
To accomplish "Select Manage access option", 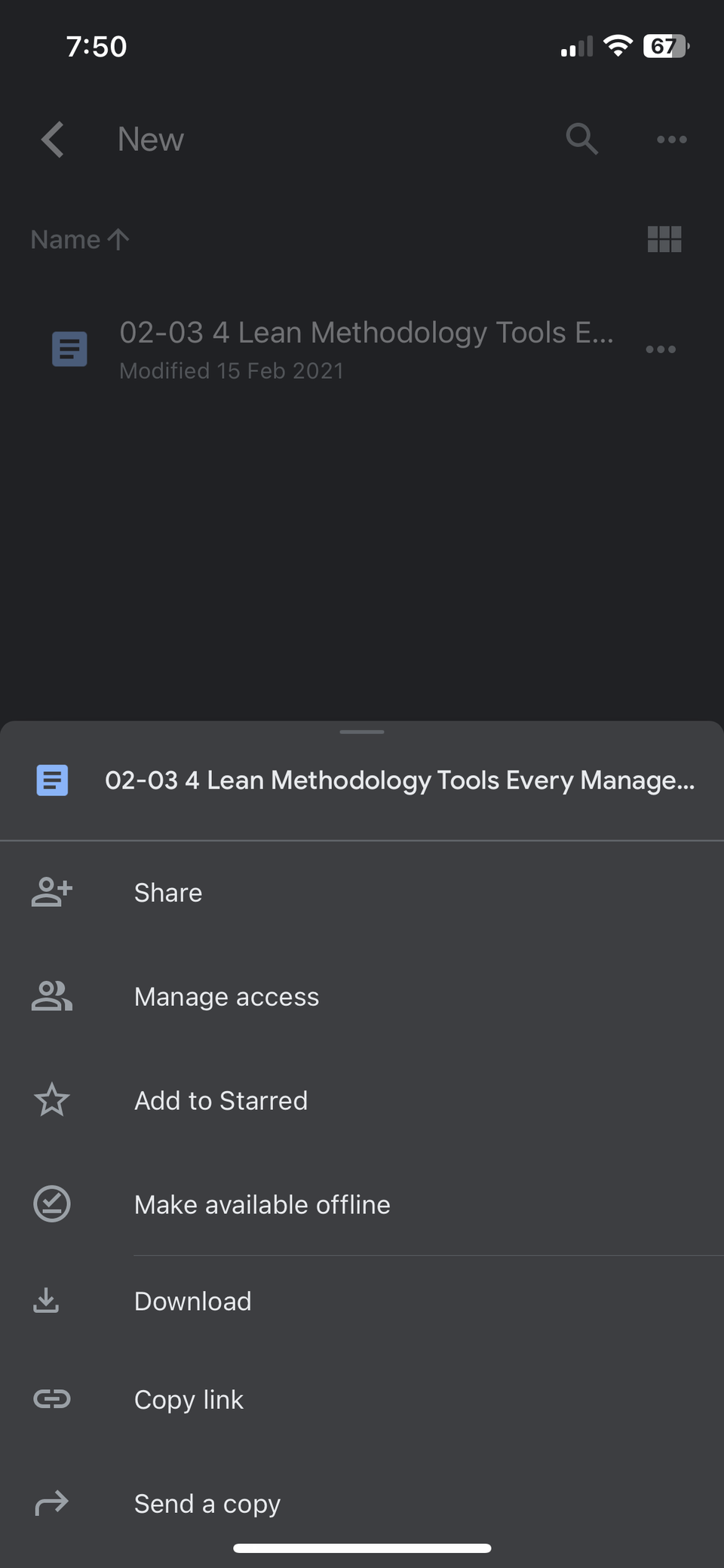I will pyautogui.click(x=226, y=997).
